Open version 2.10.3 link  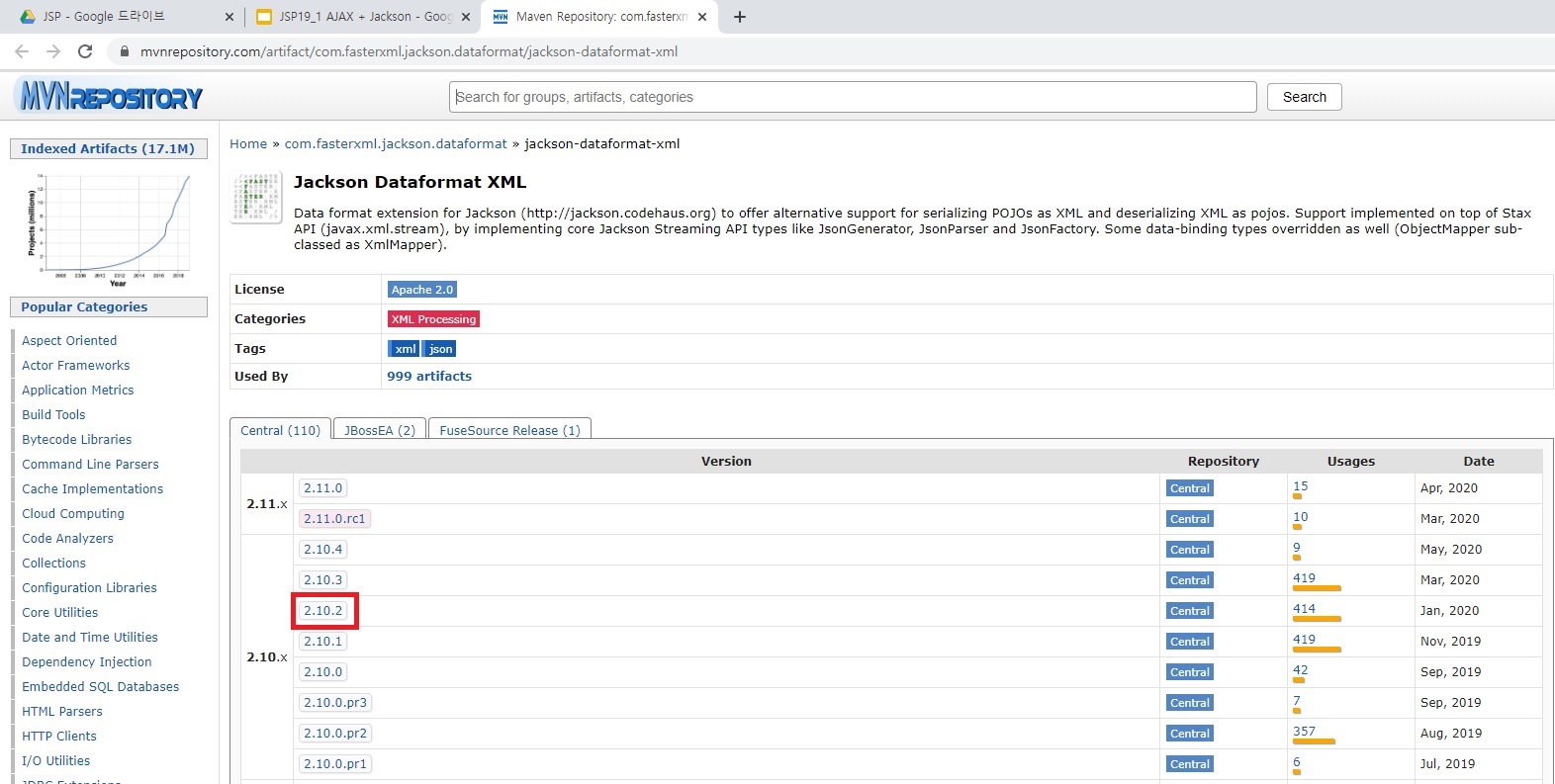tap(322, 580)
